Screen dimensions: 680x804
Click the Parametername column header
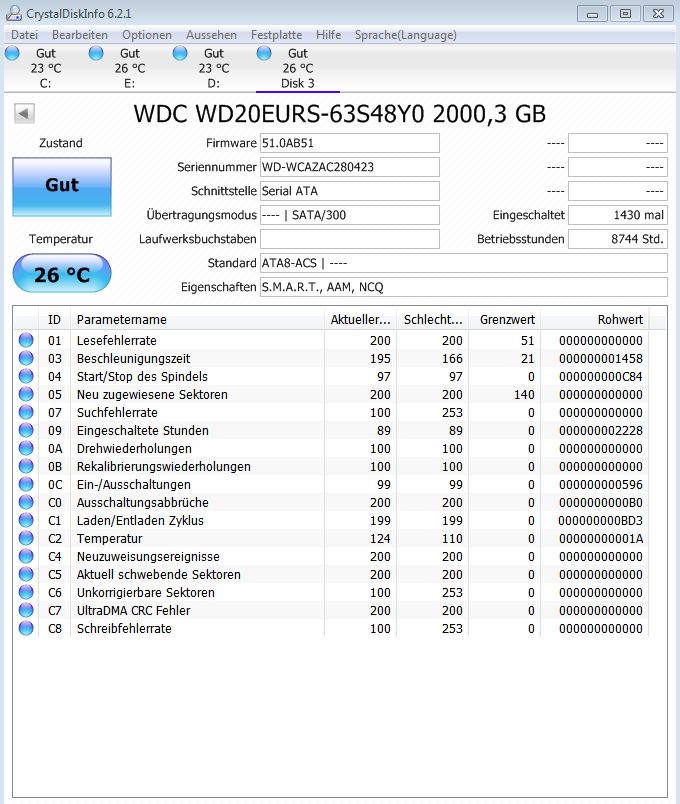197,319
